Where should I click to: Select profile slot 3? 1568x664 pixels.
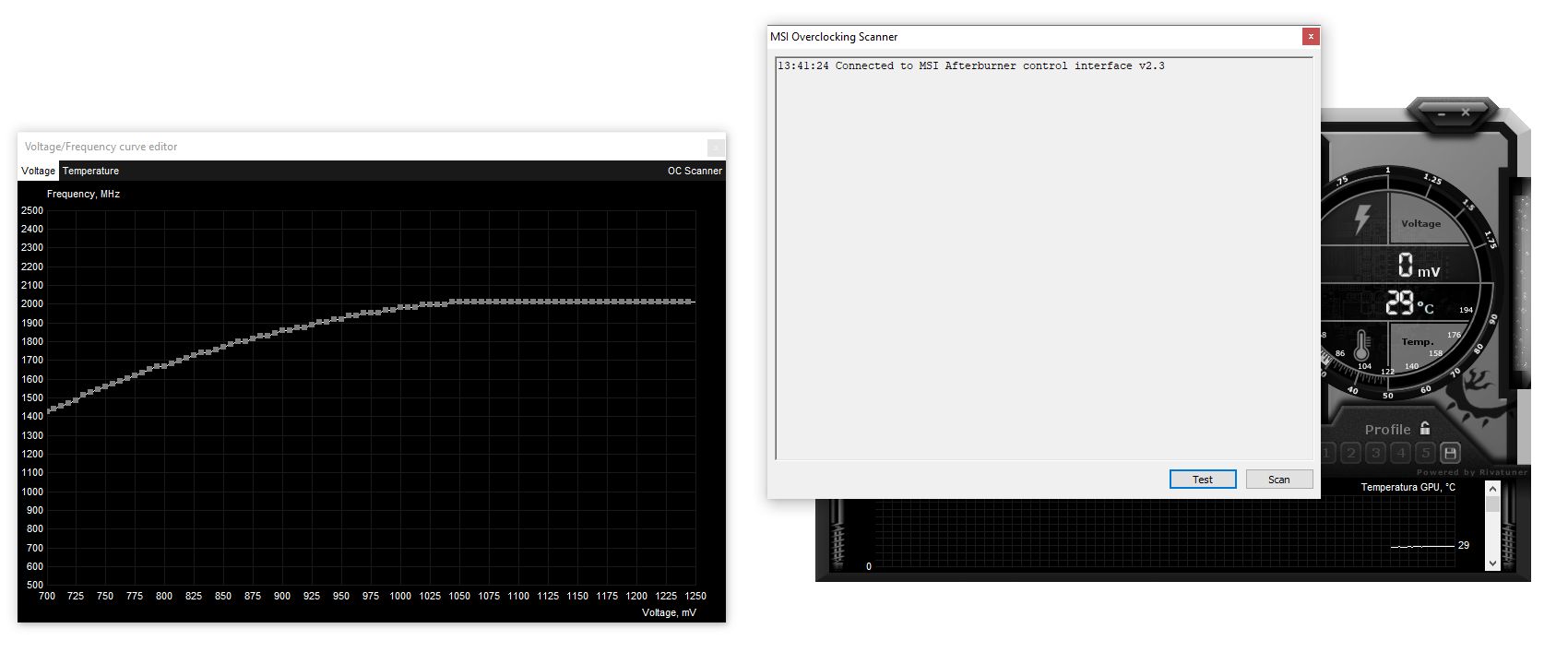click(x=1376, y=453)
